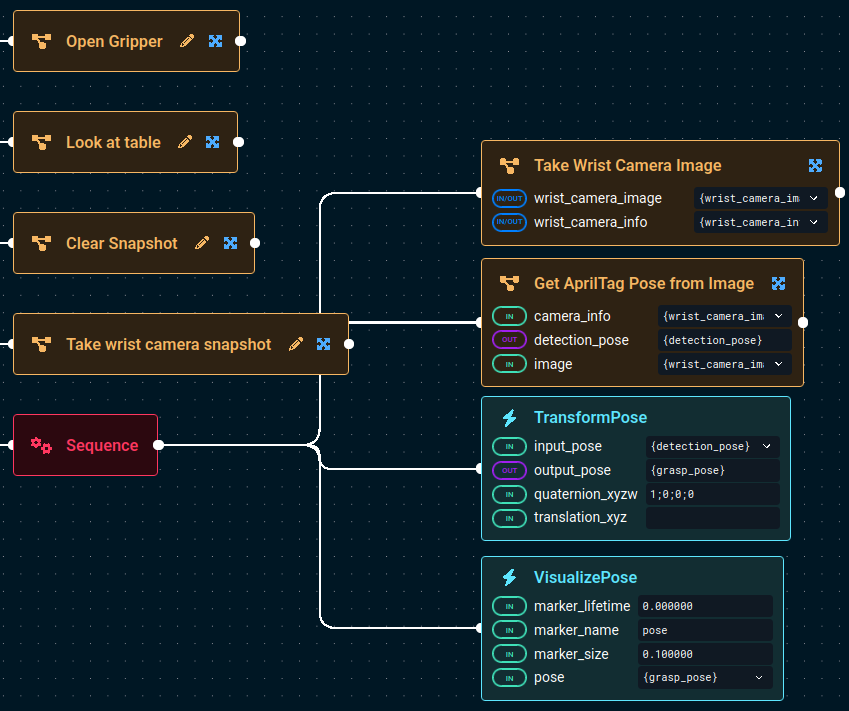This screenshot has width=849, height=711.
Task: Click OUT port badge for detection_pose
Action: point(510,340)
